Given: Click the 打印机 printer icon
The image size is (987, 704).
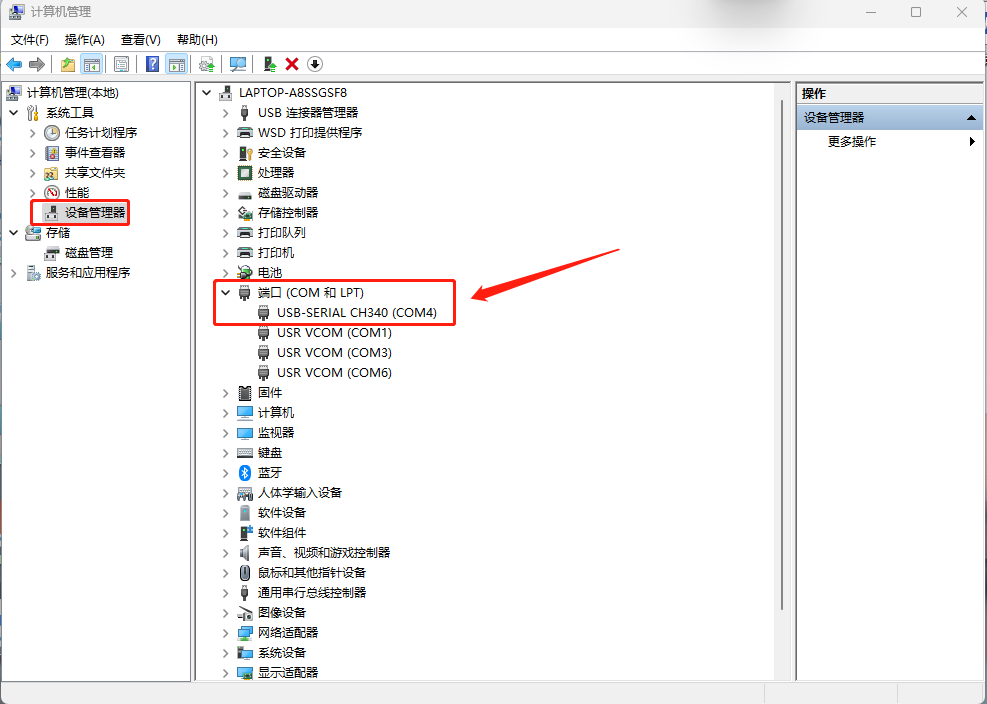Looking at the screenshot, I should 245,253.
